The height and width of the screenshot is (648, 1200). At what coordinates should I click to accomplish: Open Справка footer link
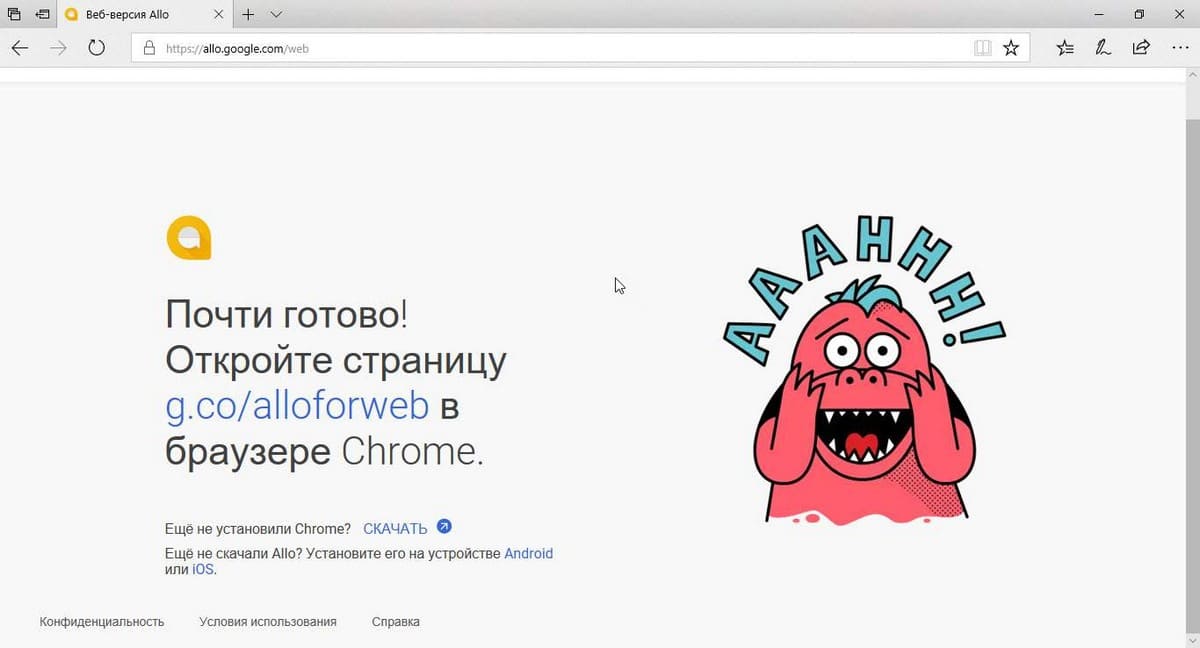point(395,621)
